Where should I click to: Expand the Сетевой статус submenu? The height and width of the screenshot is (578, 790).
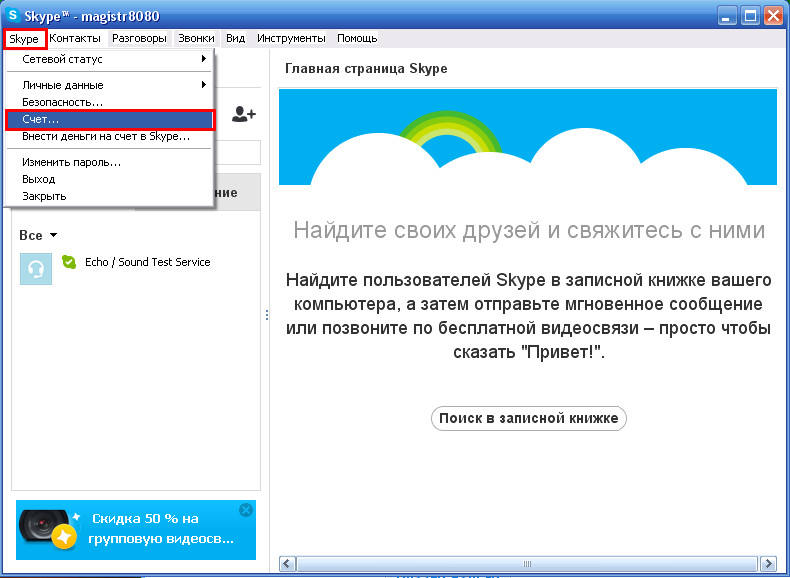pyautogui.click(x=110, y=59)
